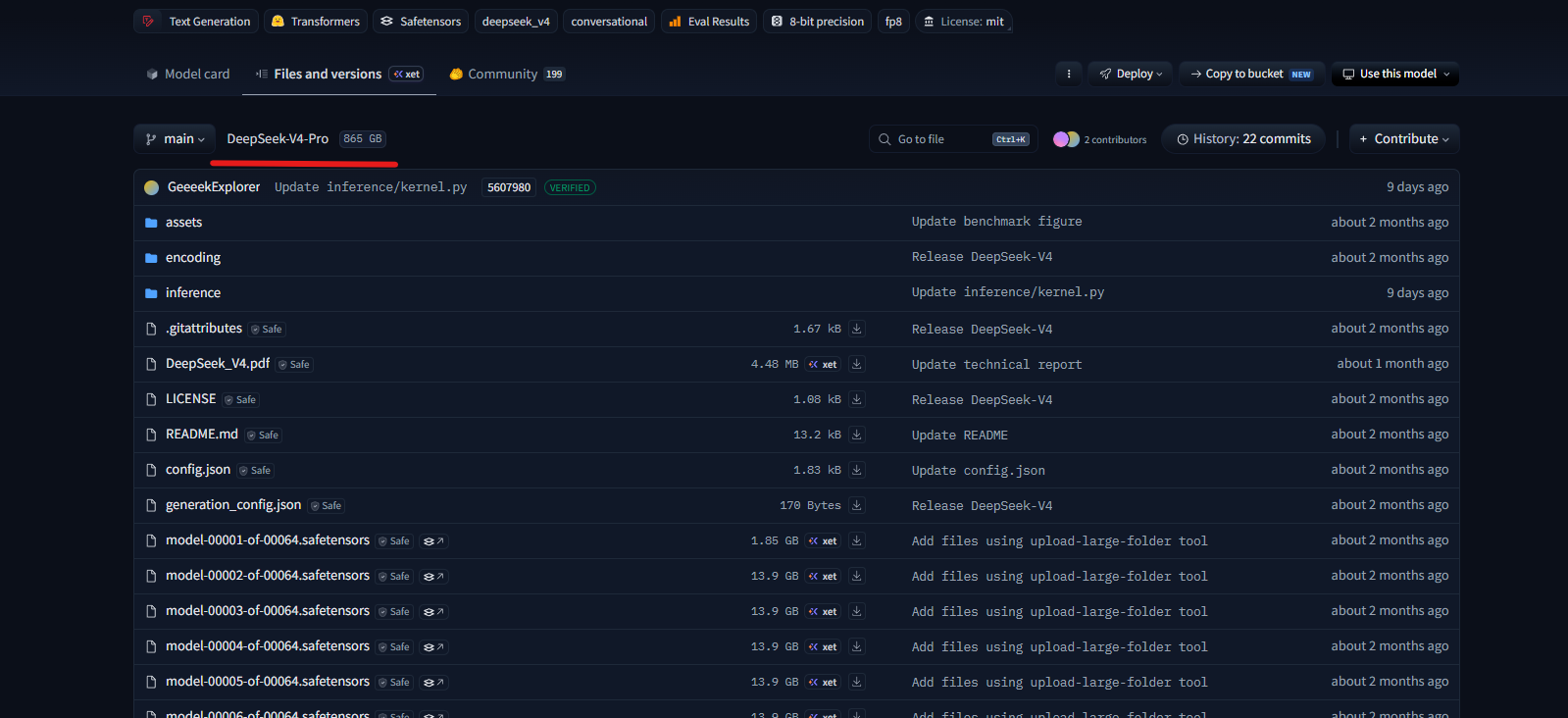Open the three-dot more options menu
The image size is (1568, 718).
[x=1069, y=74]
